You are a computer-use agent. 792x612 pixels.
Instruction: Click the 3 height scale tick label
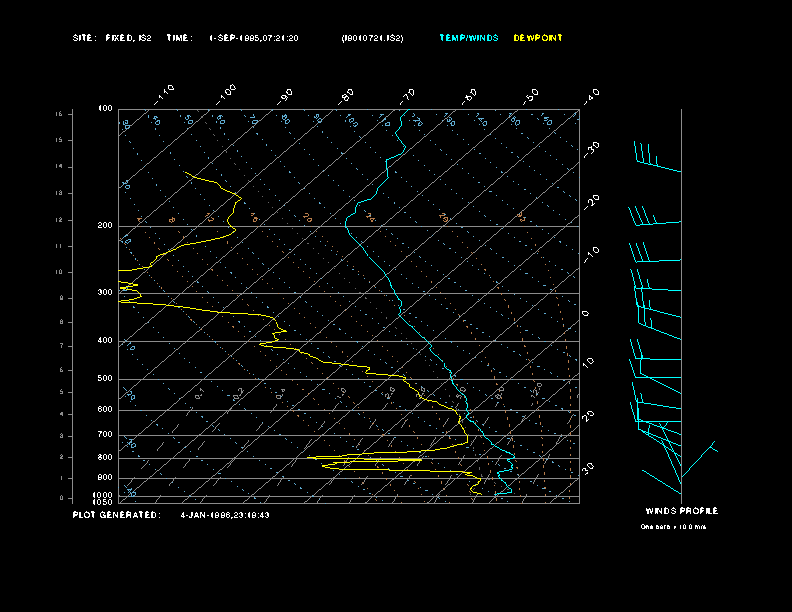(62, 436)
